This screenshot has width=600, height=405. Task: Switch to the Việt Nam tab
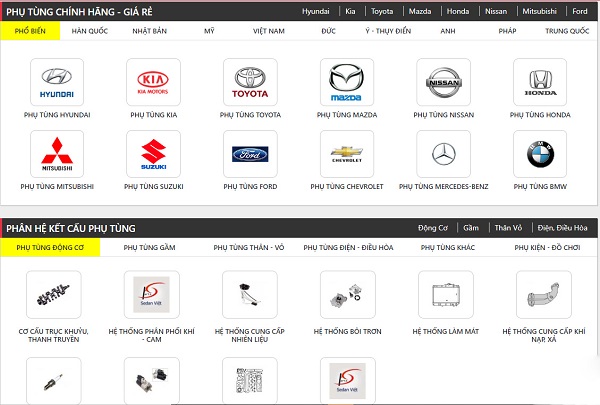coord(269,31)
